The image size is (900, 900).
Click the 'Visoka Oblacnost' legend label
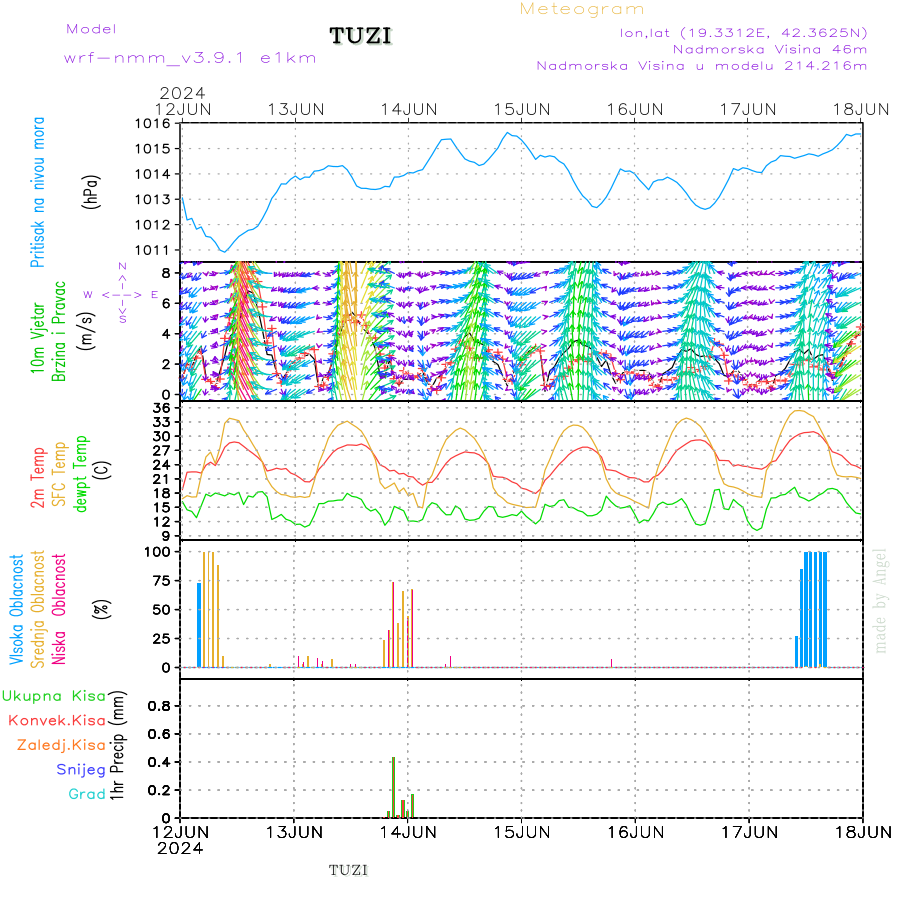17,609
